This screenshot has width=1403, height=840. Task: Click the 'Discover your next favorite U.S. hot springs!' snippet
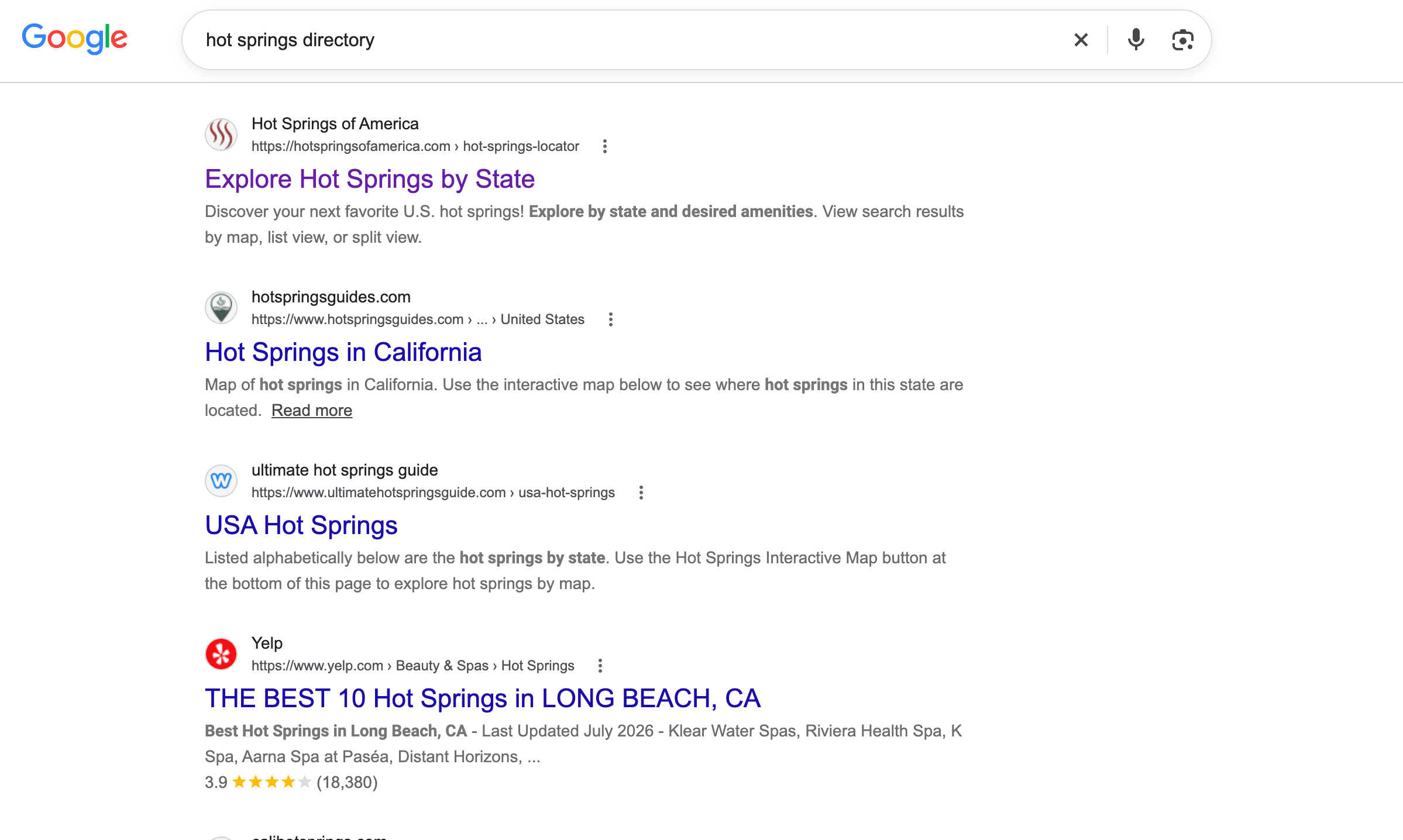(x=584, y=225)
